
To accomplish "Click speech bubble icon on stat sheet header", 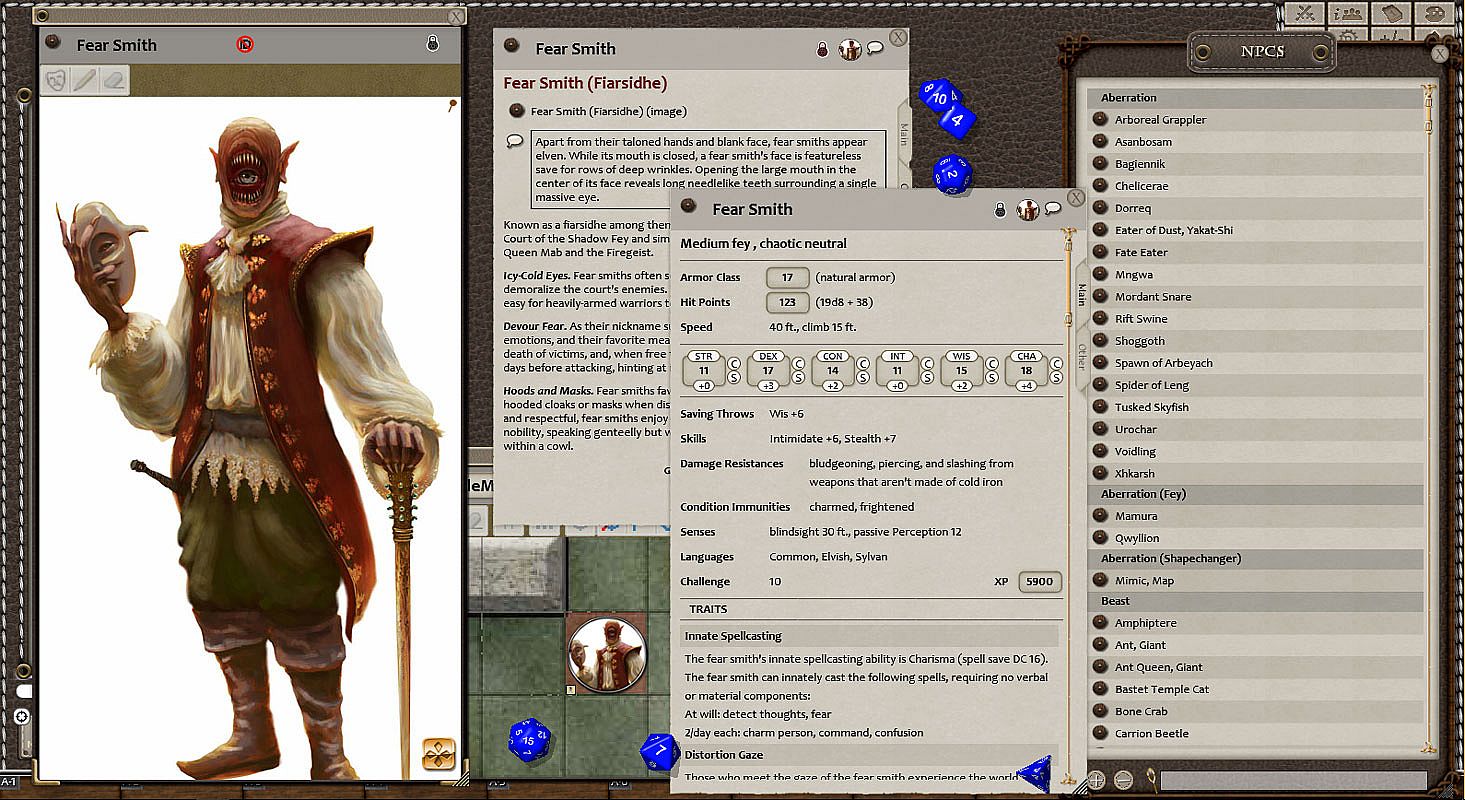I will coord(1053,208).
